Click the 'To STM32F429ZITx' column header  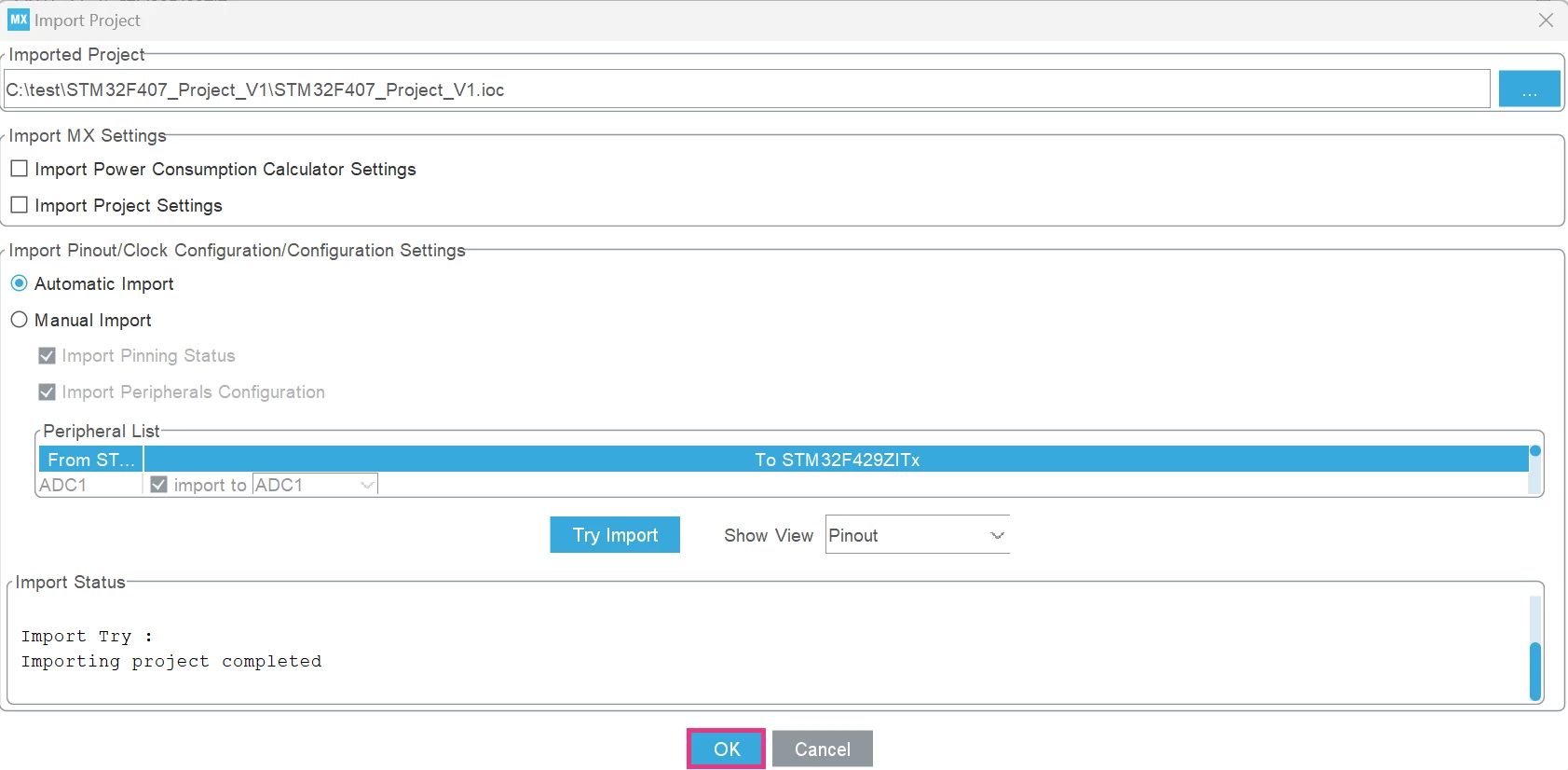point(837,460)
